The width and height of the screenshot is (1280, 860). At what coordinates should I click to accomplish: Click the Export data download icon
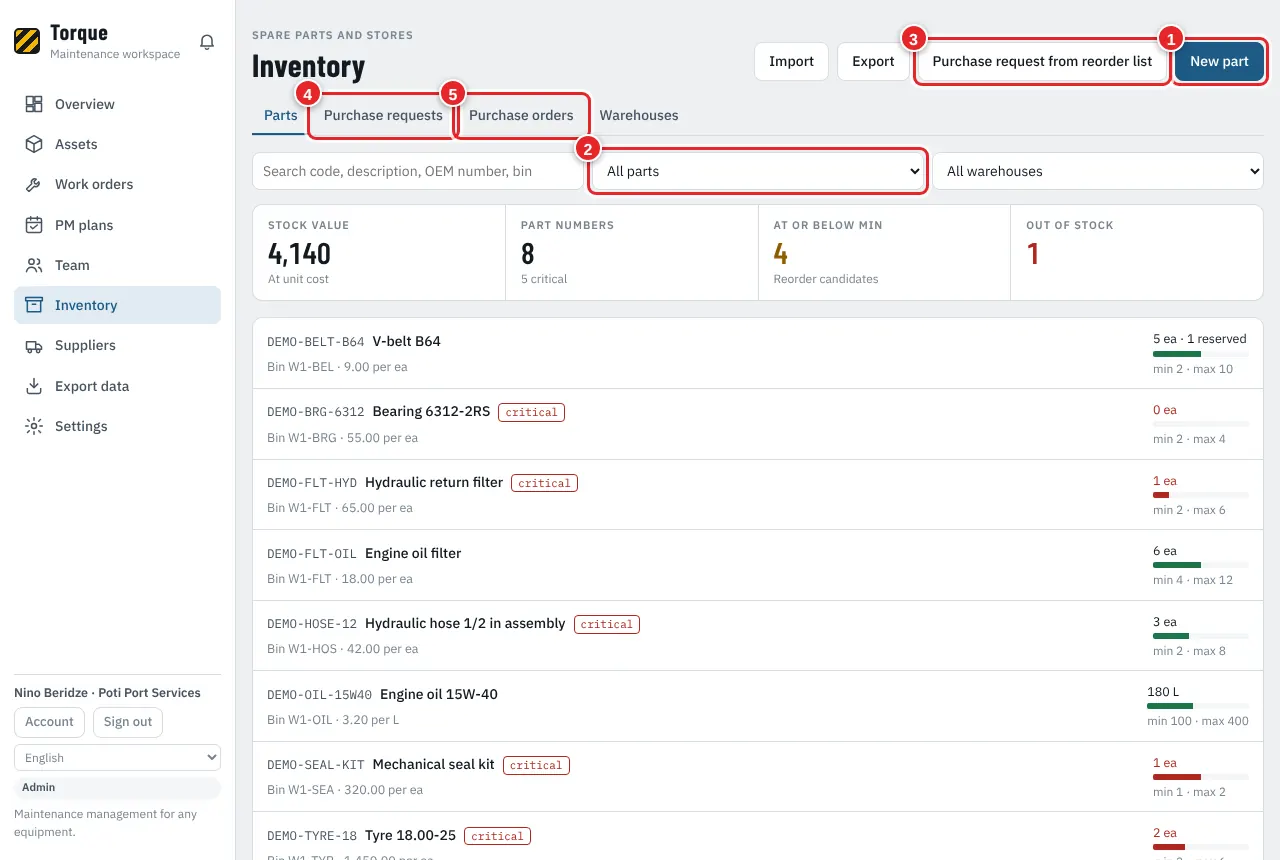pos(34,386)
